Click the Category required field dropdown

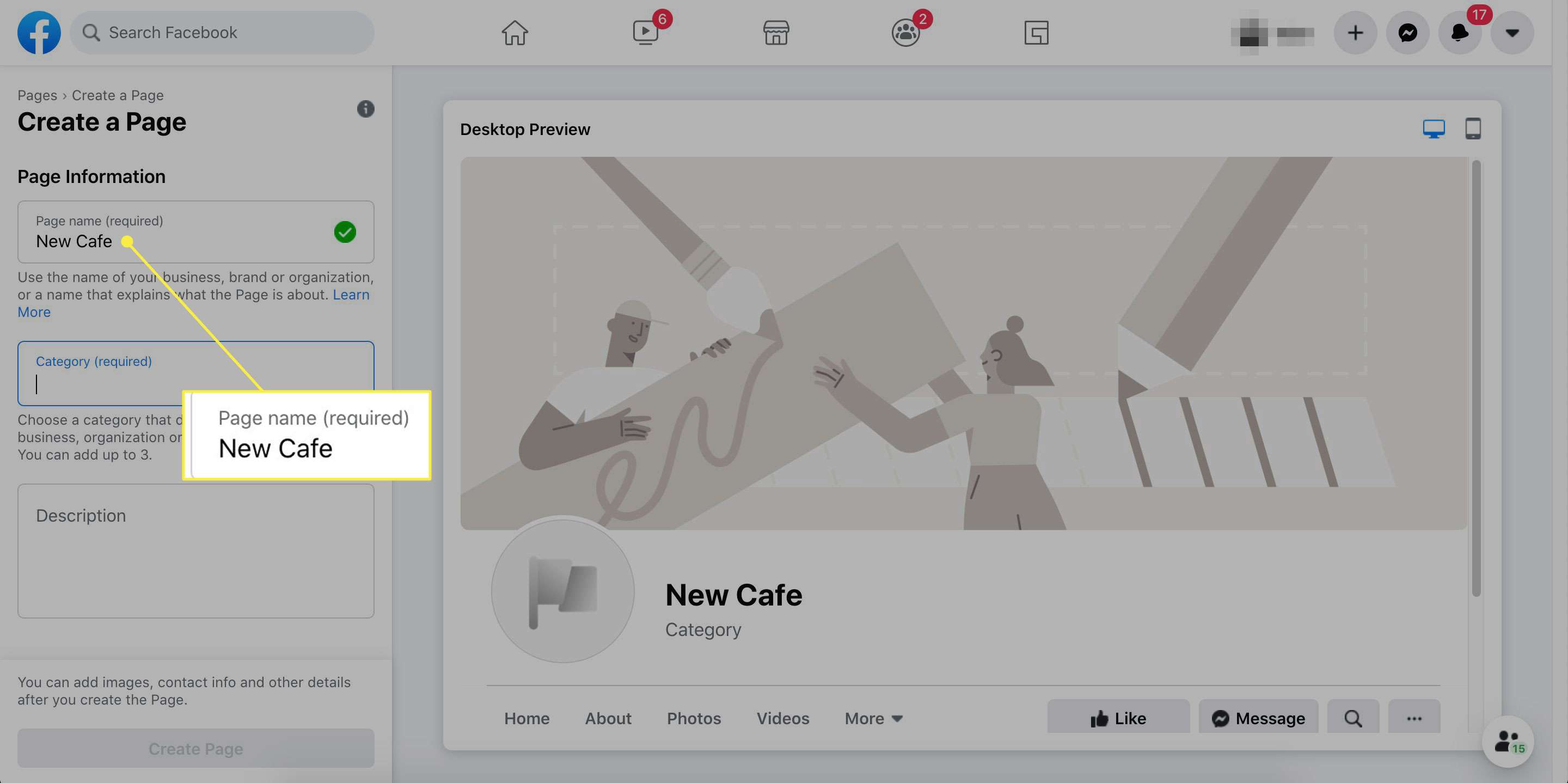[x=196, y=383]
